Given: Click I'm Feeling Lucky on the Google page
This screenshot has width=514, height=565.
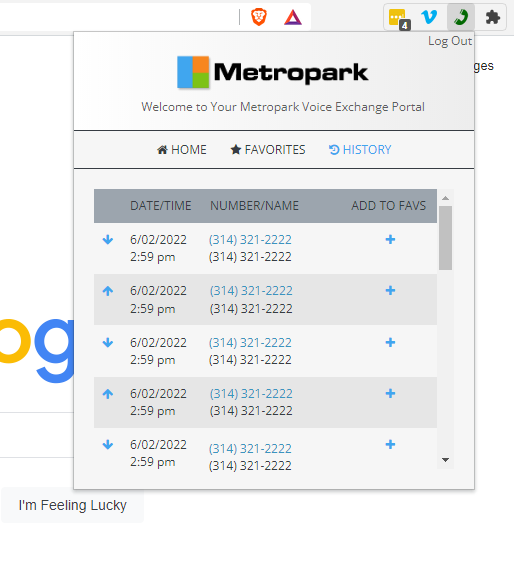Looking at the screenshot, I should click(72, 505).
